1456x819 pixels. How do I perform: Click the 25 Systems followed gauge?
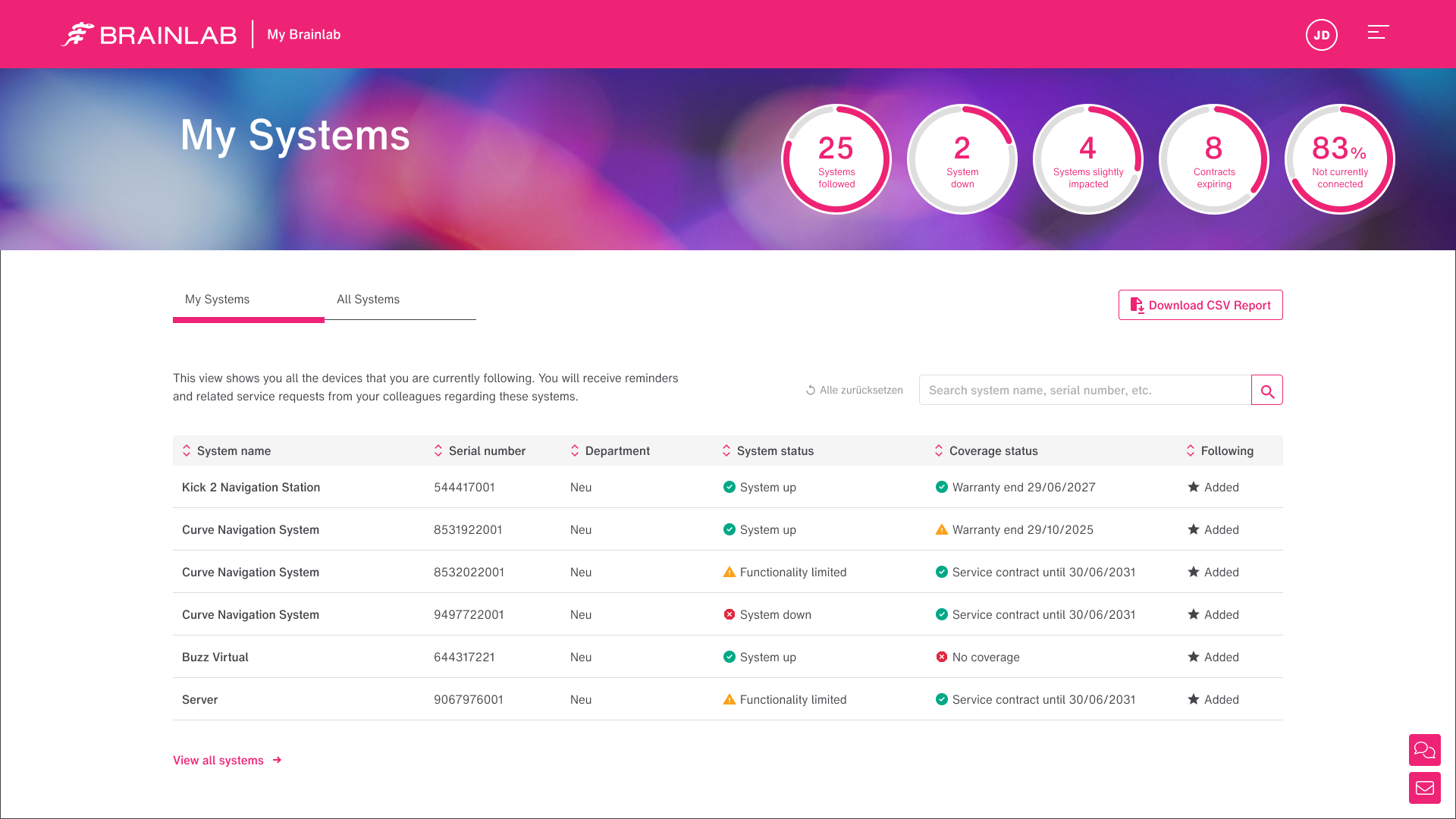(836, 159)
